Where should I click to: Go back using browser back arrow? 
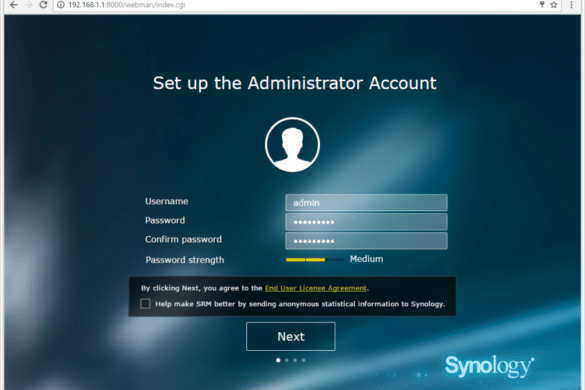pos(13,5)
